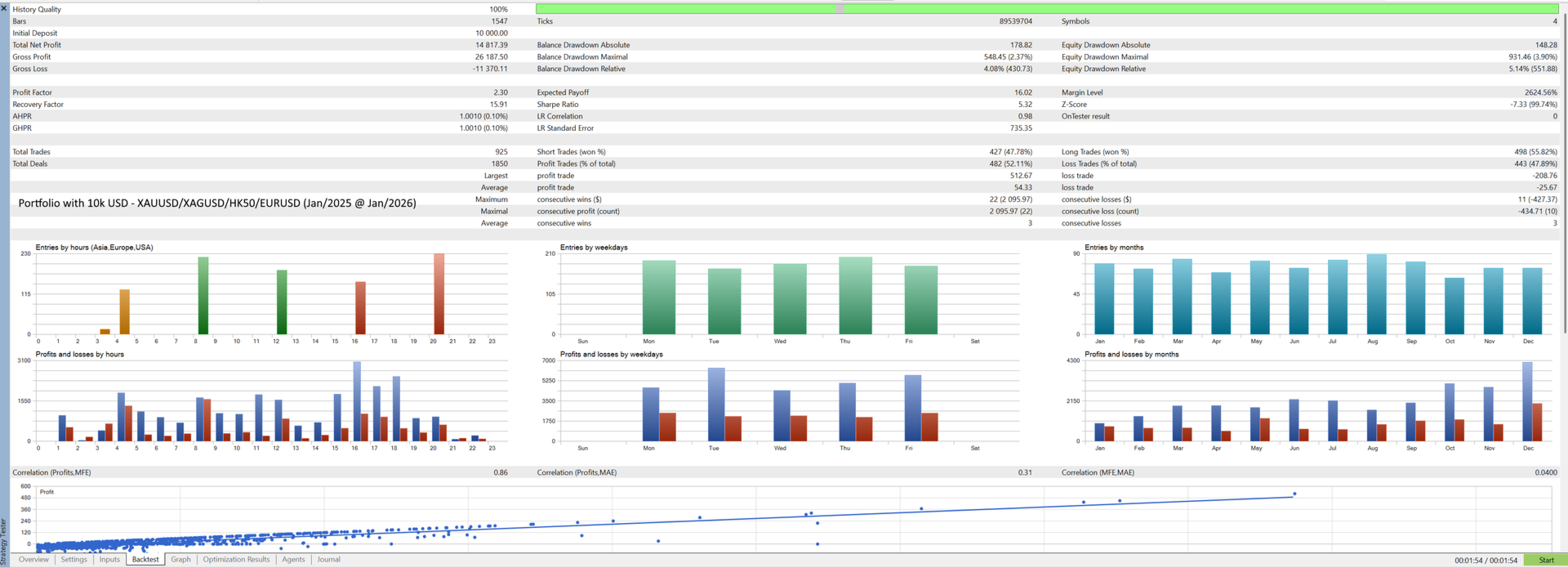
Task: Click the green Start button
Action: [x=1546, y=561]
